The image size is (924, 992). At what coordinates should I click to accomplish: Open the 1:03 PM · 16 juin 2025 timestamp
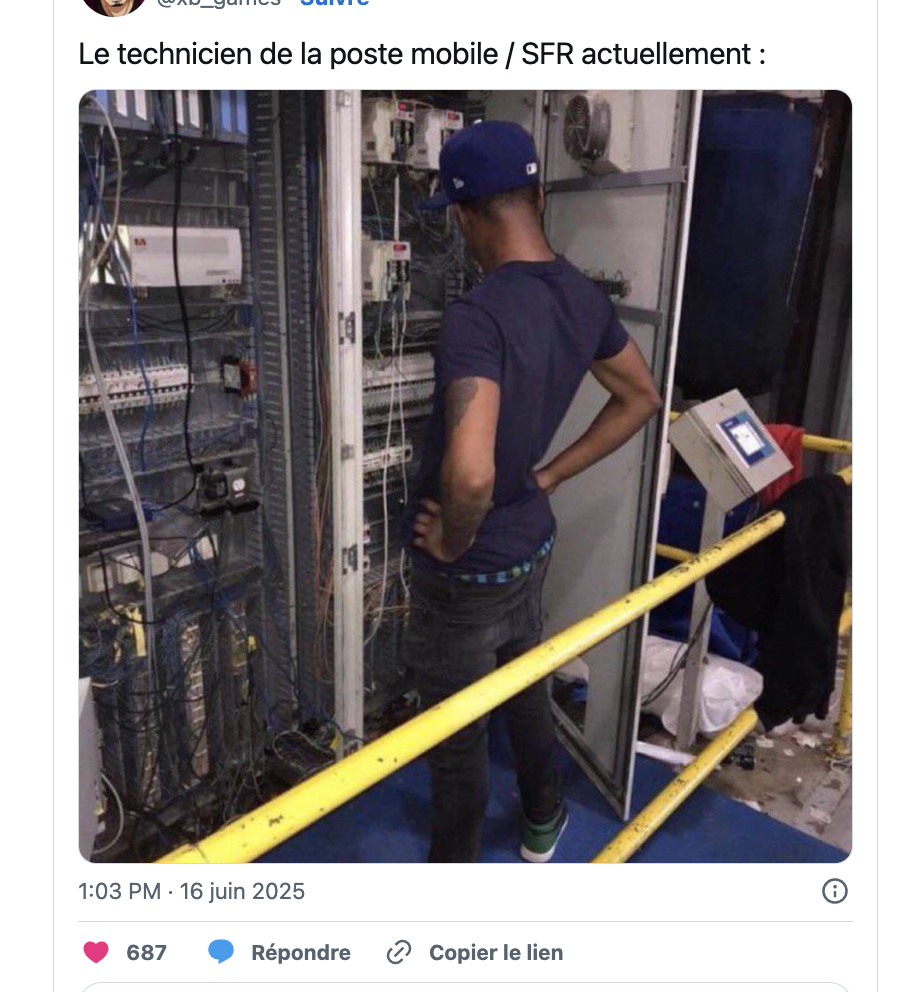tap(191, 891)
